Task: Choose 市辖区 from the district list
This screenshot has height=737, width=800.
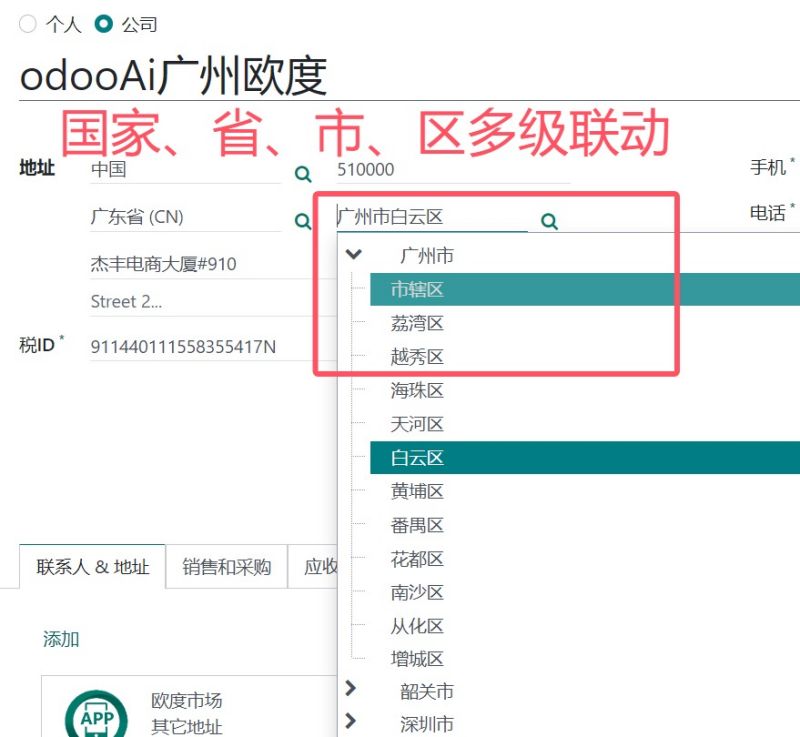Action: pyautogui.click(x=585, y=289)
